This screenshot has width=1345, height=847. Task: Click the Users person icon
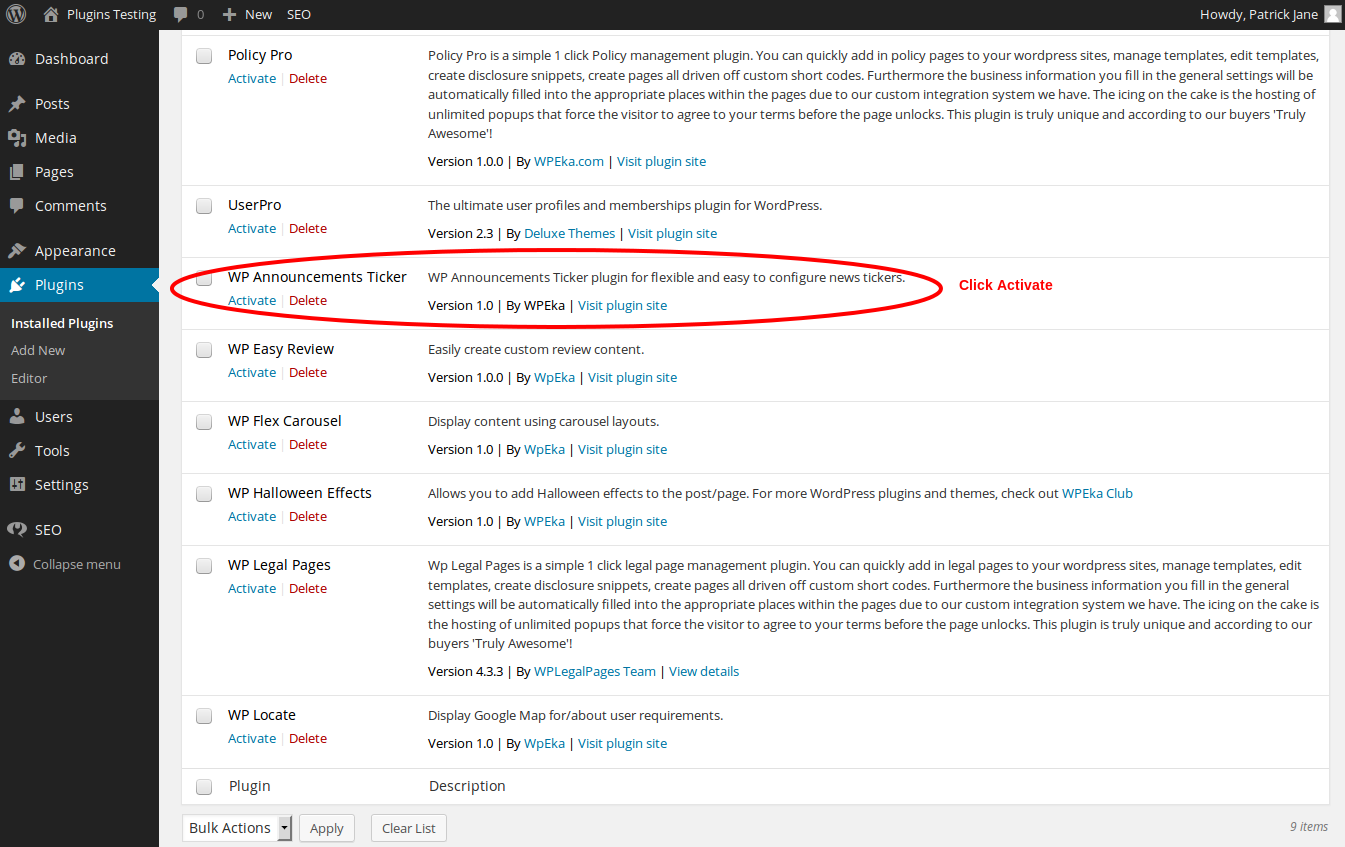[x=17, y=417]
